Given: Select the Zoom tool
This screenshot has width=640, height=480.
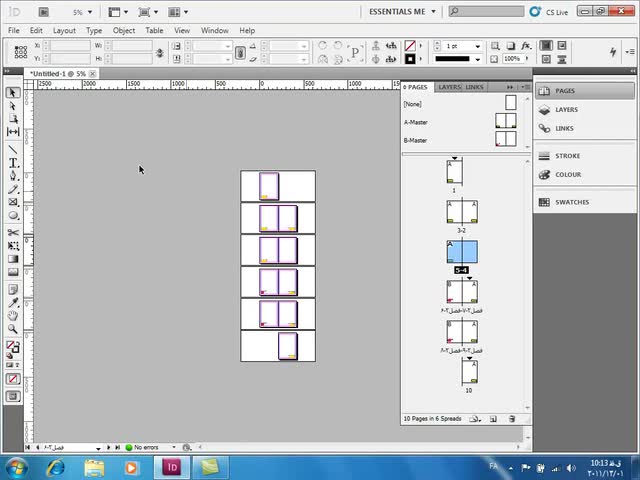Looking at the screenshot, I should click(13, 329).
